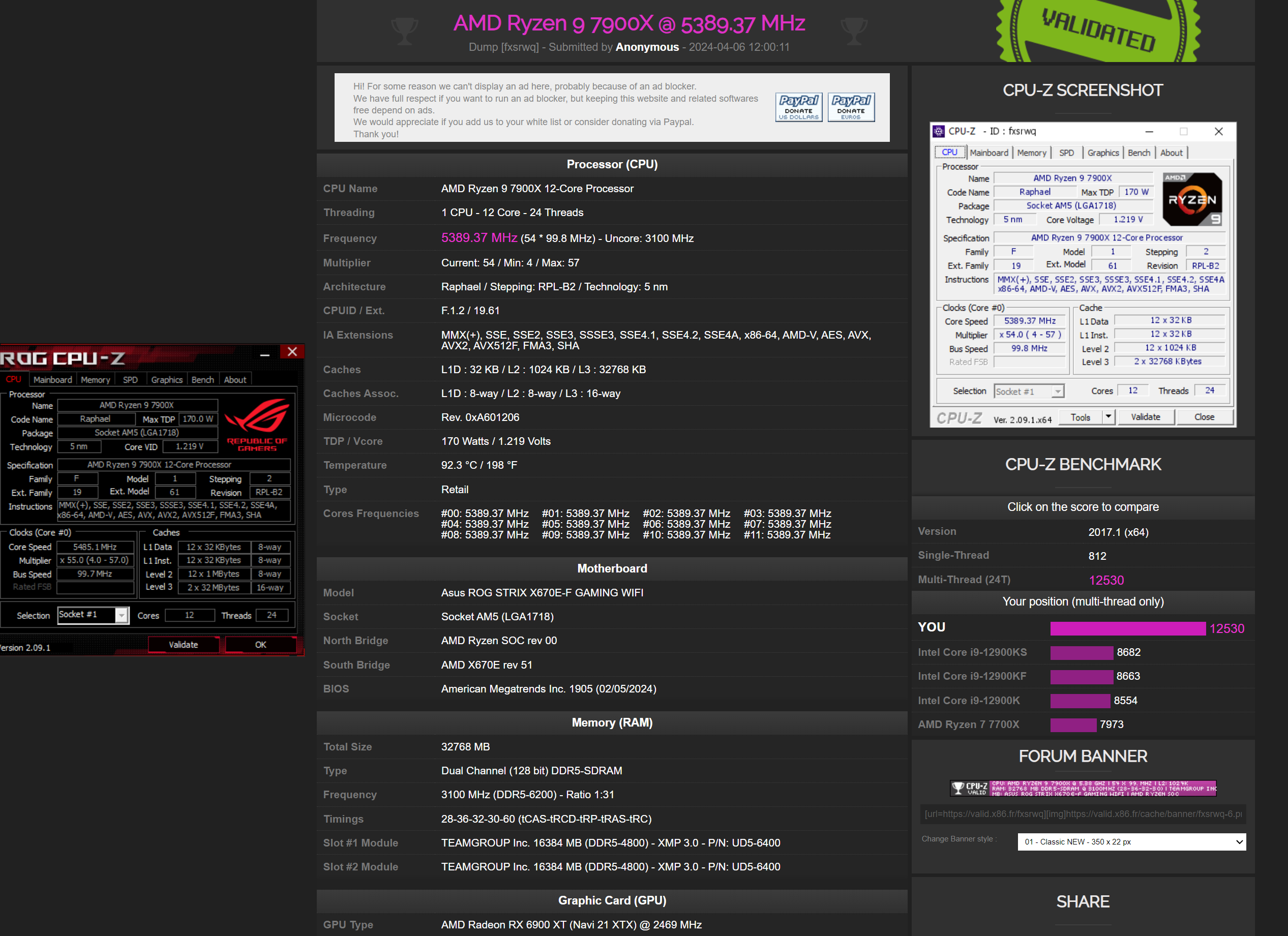Click Mainboard tab in CPU-Z screenshot

pyautogui.click(x=989, y=153)
